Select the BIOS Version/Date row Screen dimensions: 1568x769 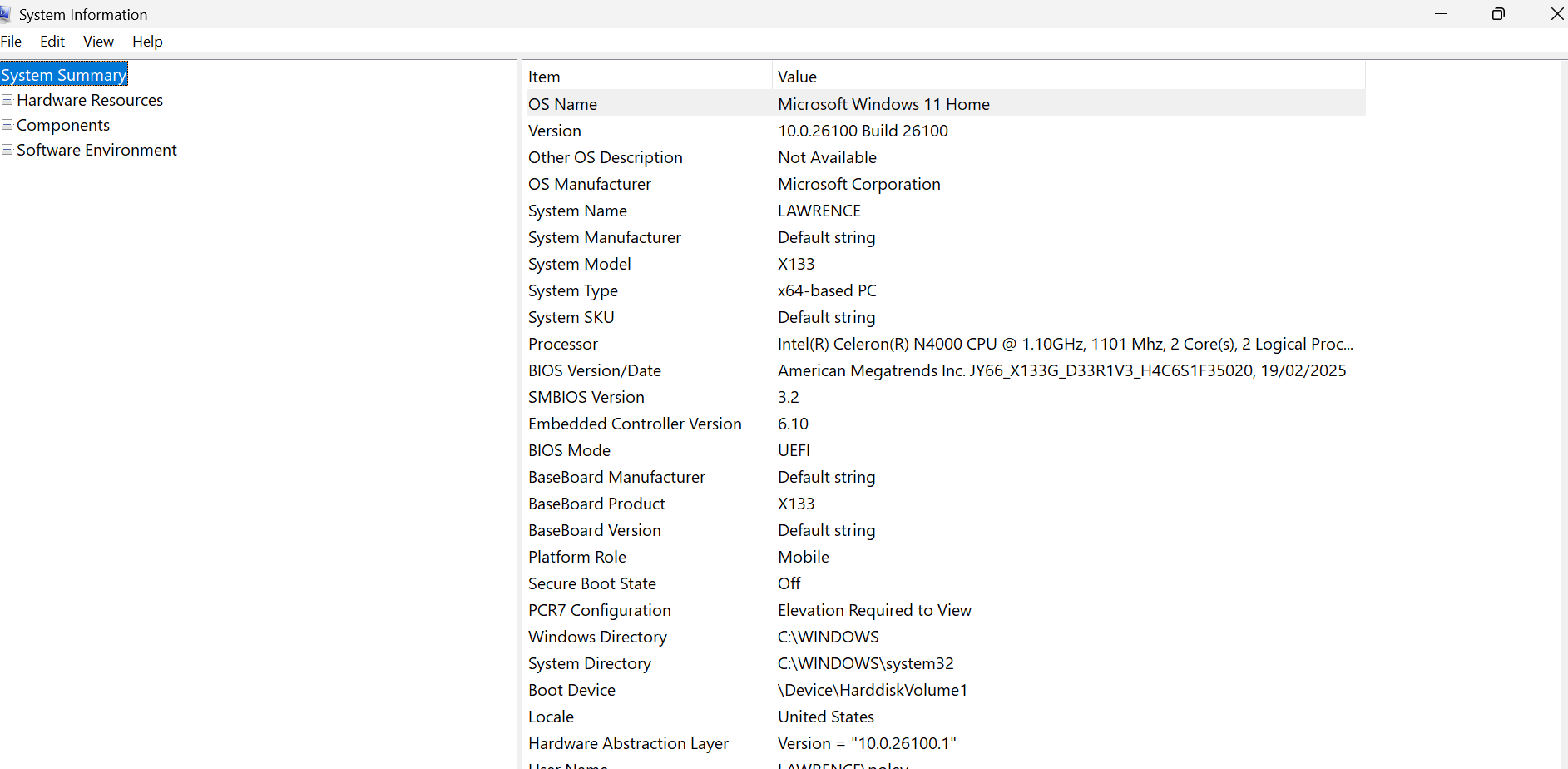[x=749, y=370]
